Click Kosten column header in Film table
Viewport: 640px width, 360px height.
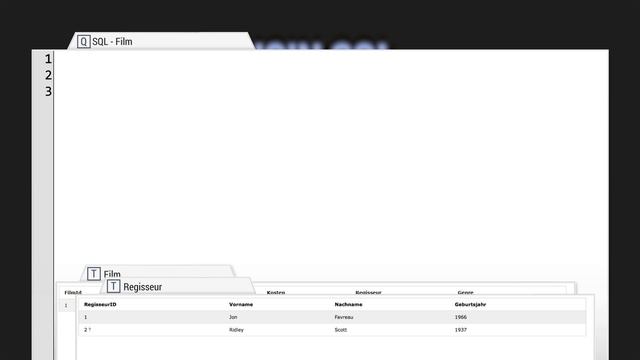(x=276, y=292)
